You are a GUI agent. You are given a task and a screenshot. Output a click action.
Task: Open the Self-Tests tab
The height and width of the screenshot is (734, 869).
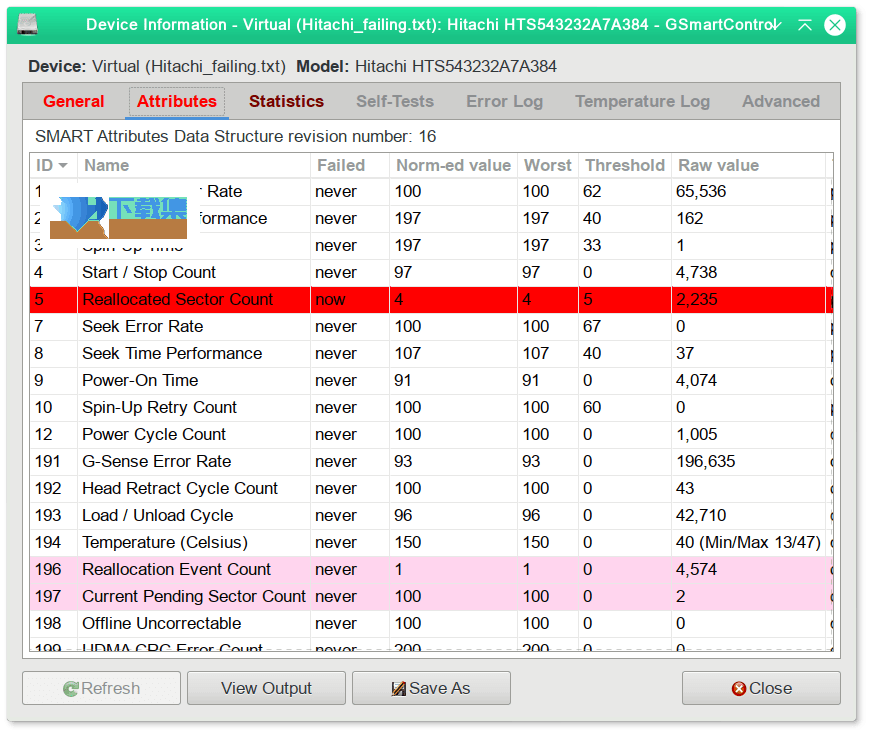395,101
